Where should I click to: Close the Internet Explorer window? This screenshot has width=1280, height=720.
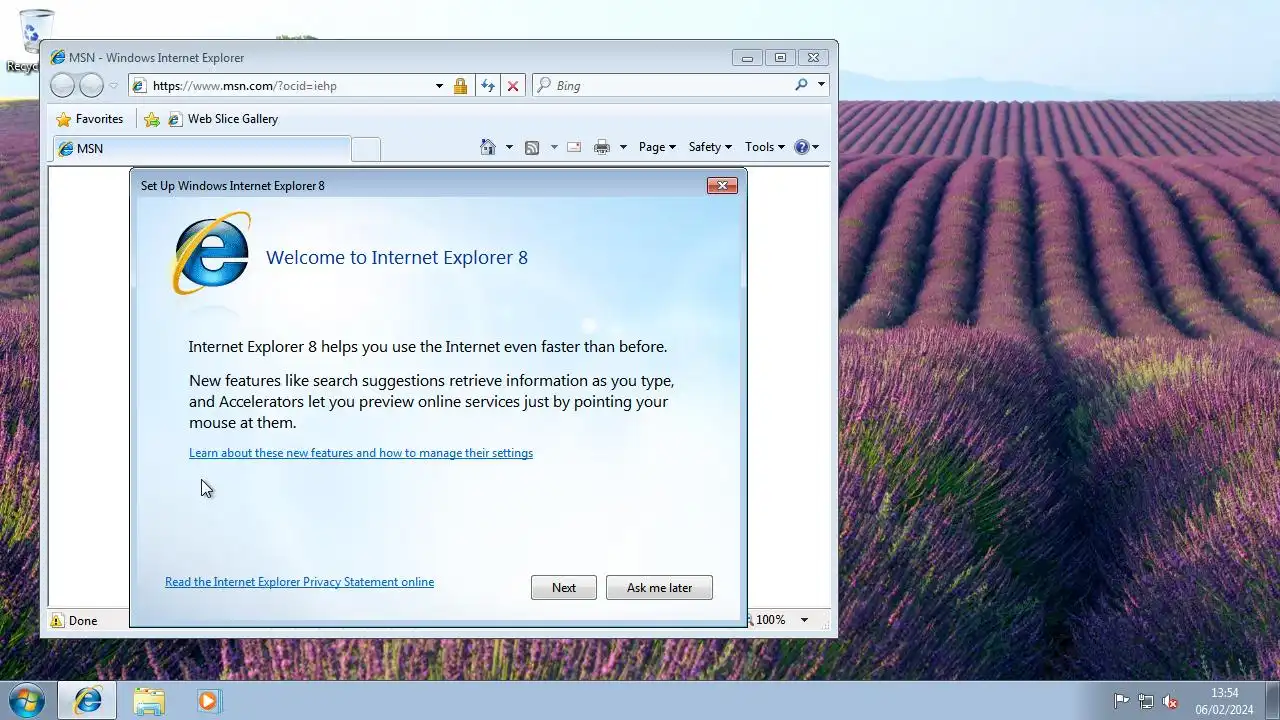[813, 58]
